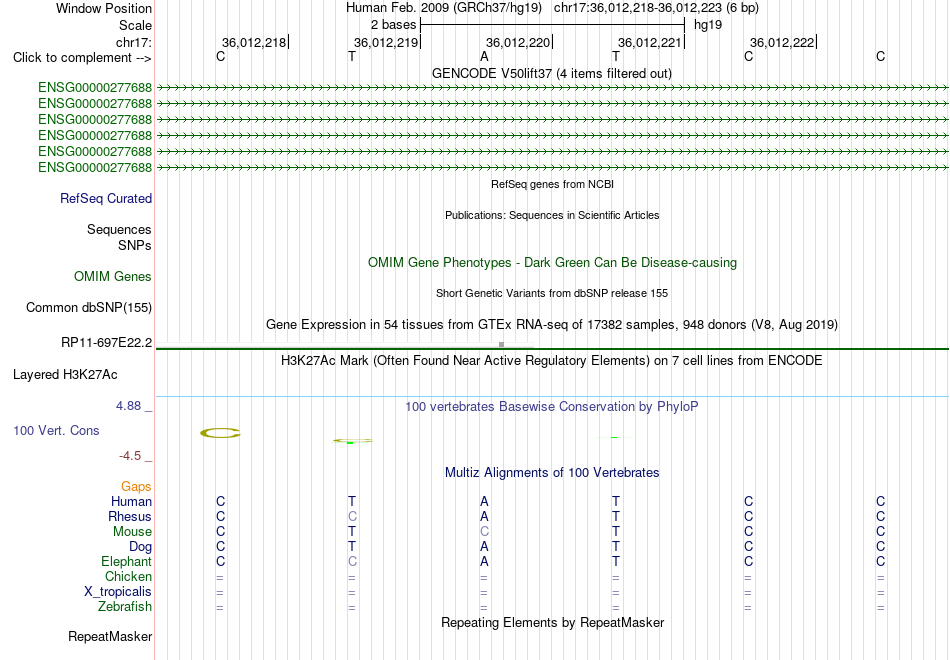Click 'Publications: Sequences in Scientific Articles' title
This screenshot has height=660, width=950.
click(552, 215)
